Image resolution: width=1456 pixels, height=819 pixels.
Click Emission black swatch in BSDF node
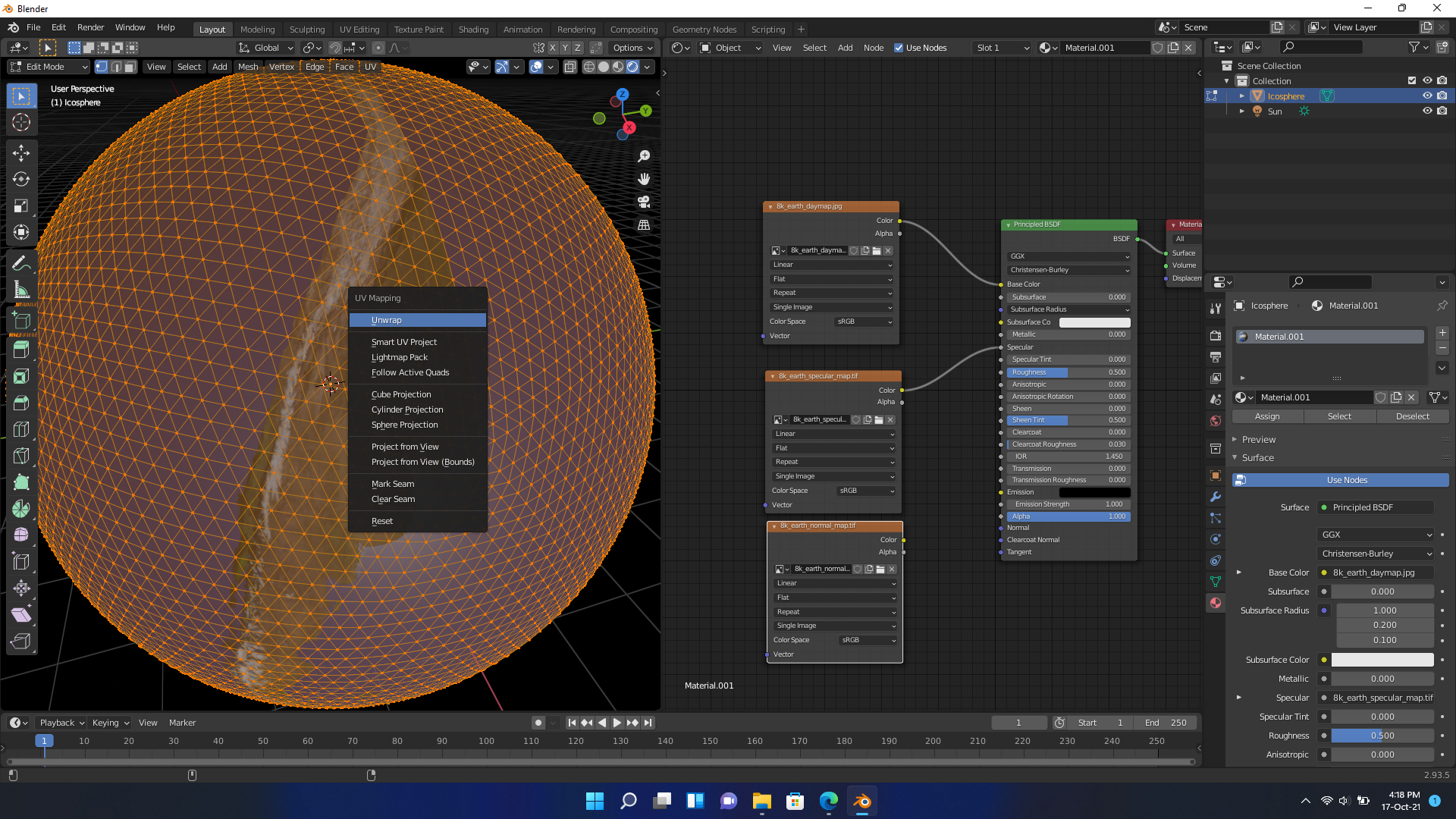[x=1094, y=492]
